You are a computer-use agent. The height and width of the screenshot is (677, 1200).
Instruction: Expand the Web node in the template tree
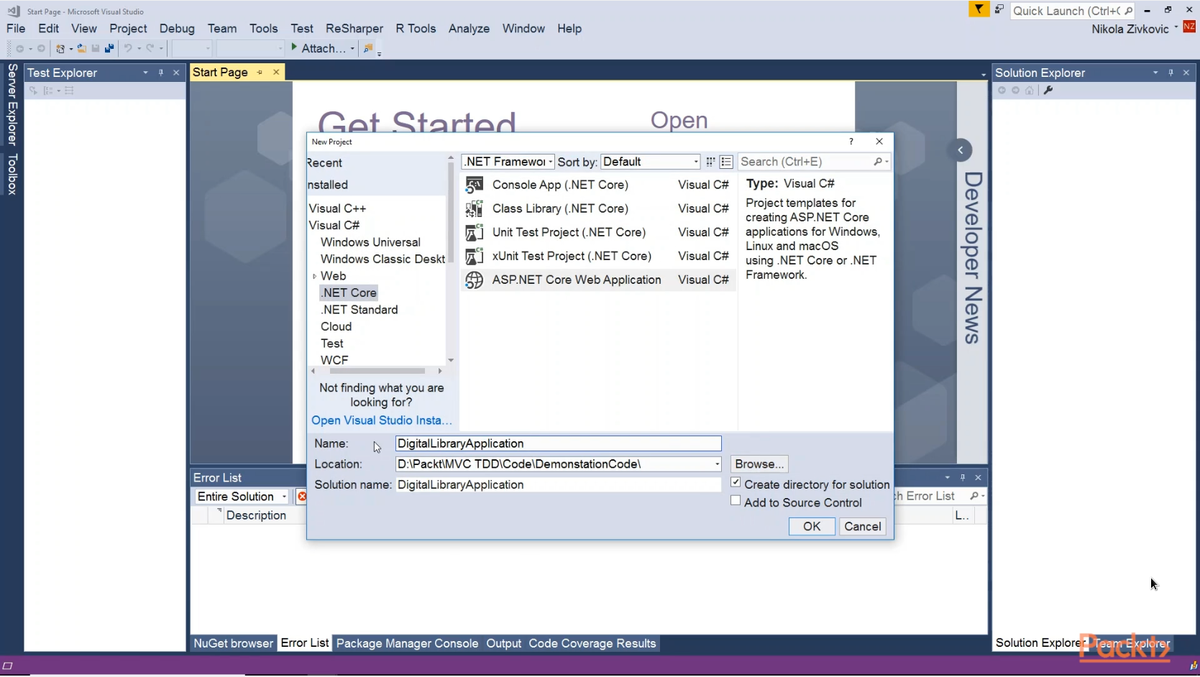[314, 277]
